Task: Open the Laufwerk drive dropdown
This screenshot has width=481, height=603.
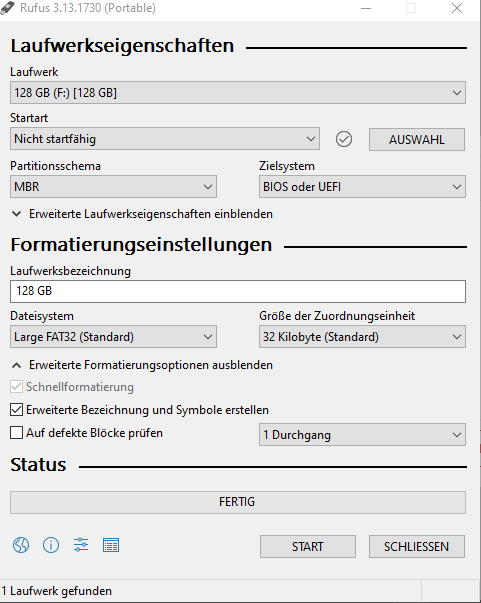Action: coord(238,93)
